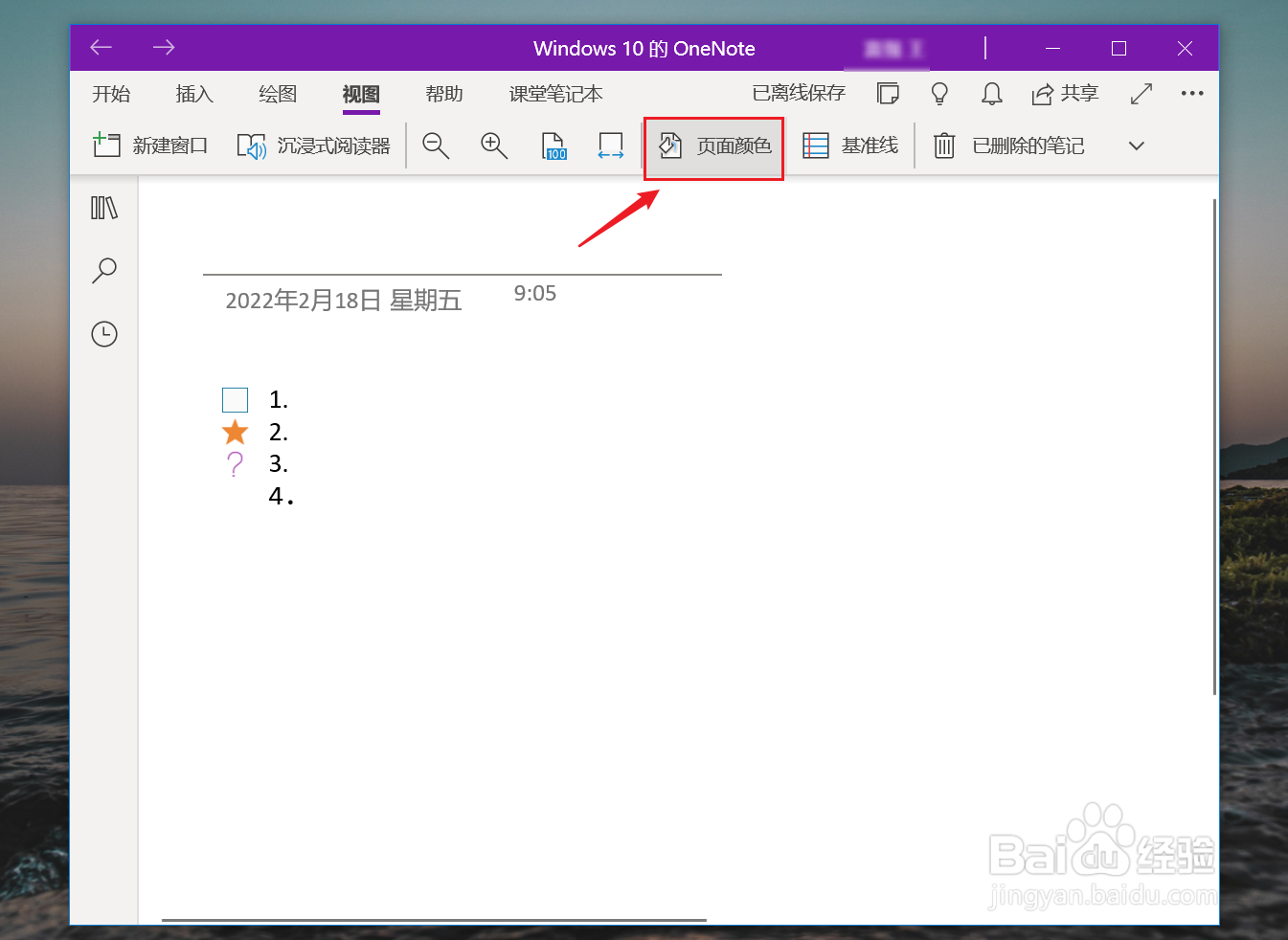Open the 课堂笔记本 tab
Image resolution: width=1288 pixels, height=940 pixels.
(555, 94)
